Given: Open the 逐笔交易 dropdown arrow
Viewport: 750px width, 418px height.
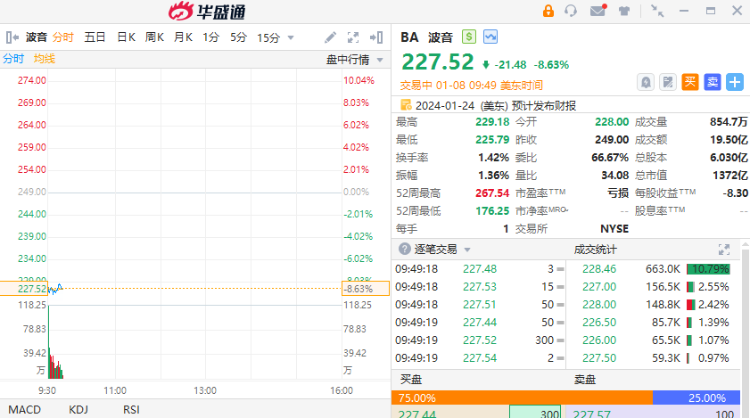Looking at the screenshot, I should [467, 250].
